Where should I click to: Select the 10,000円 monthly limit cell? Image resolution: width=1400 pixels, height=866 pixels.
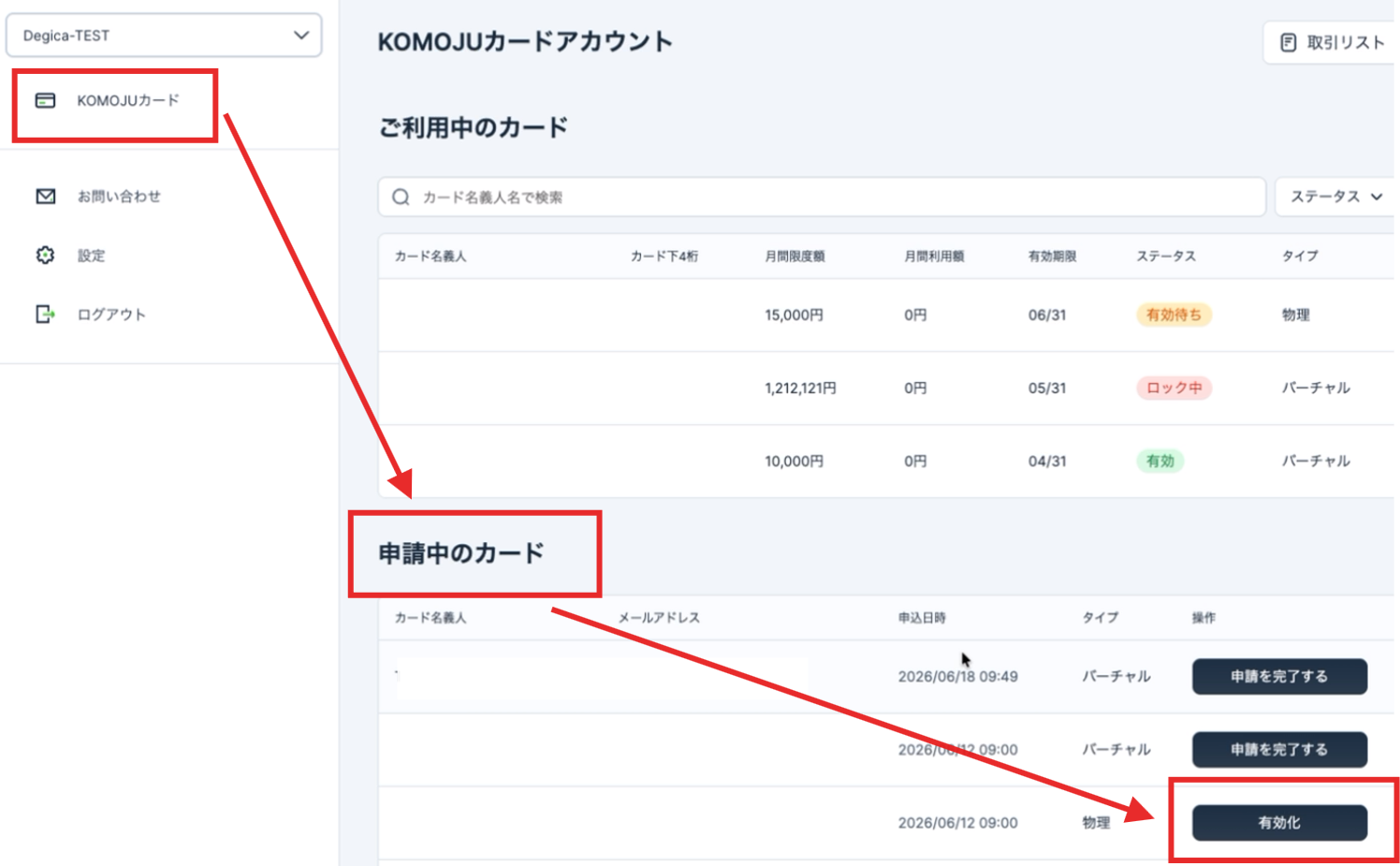794,461
